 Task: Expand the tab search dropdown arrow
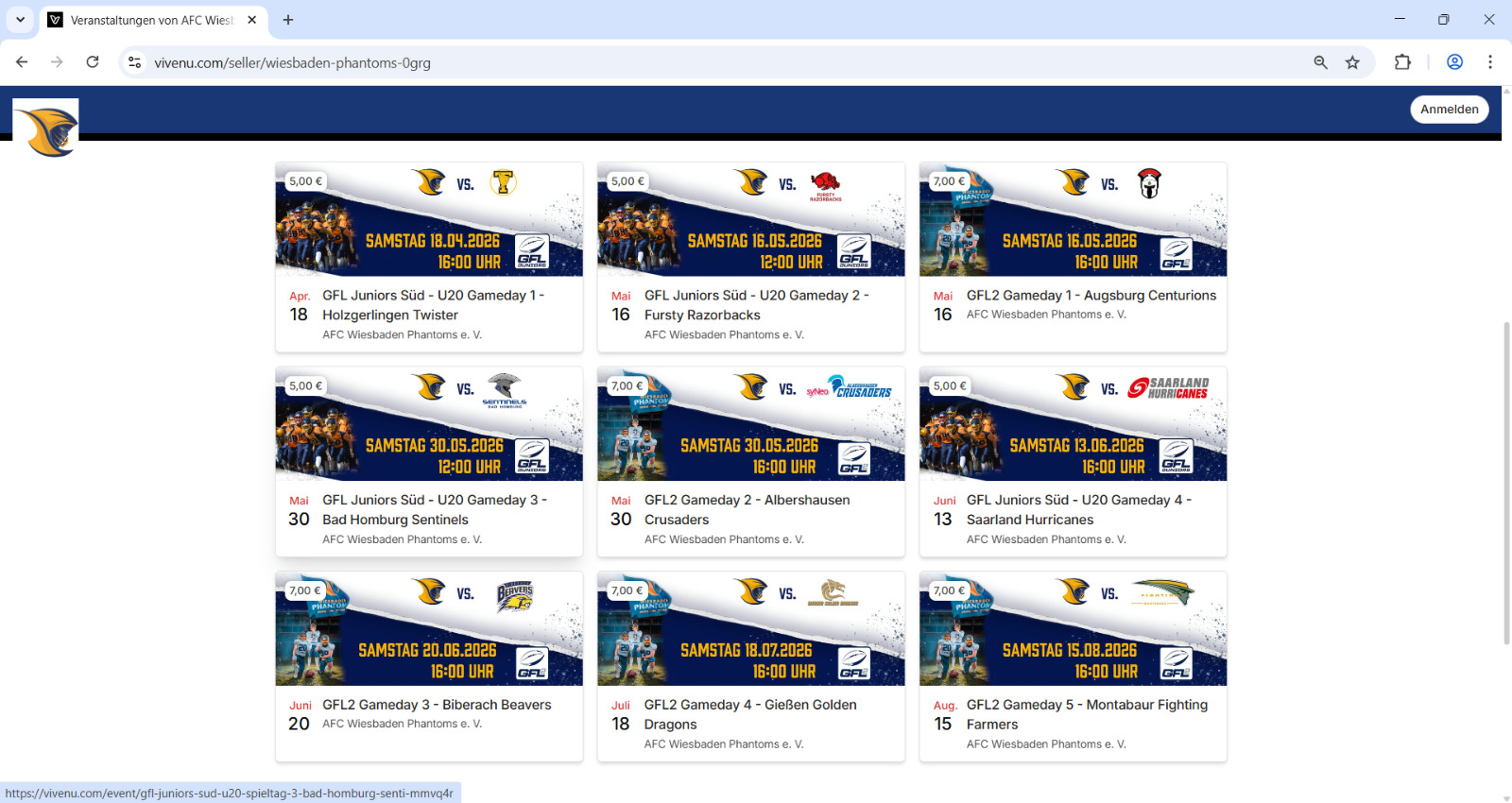click(20, 20)
